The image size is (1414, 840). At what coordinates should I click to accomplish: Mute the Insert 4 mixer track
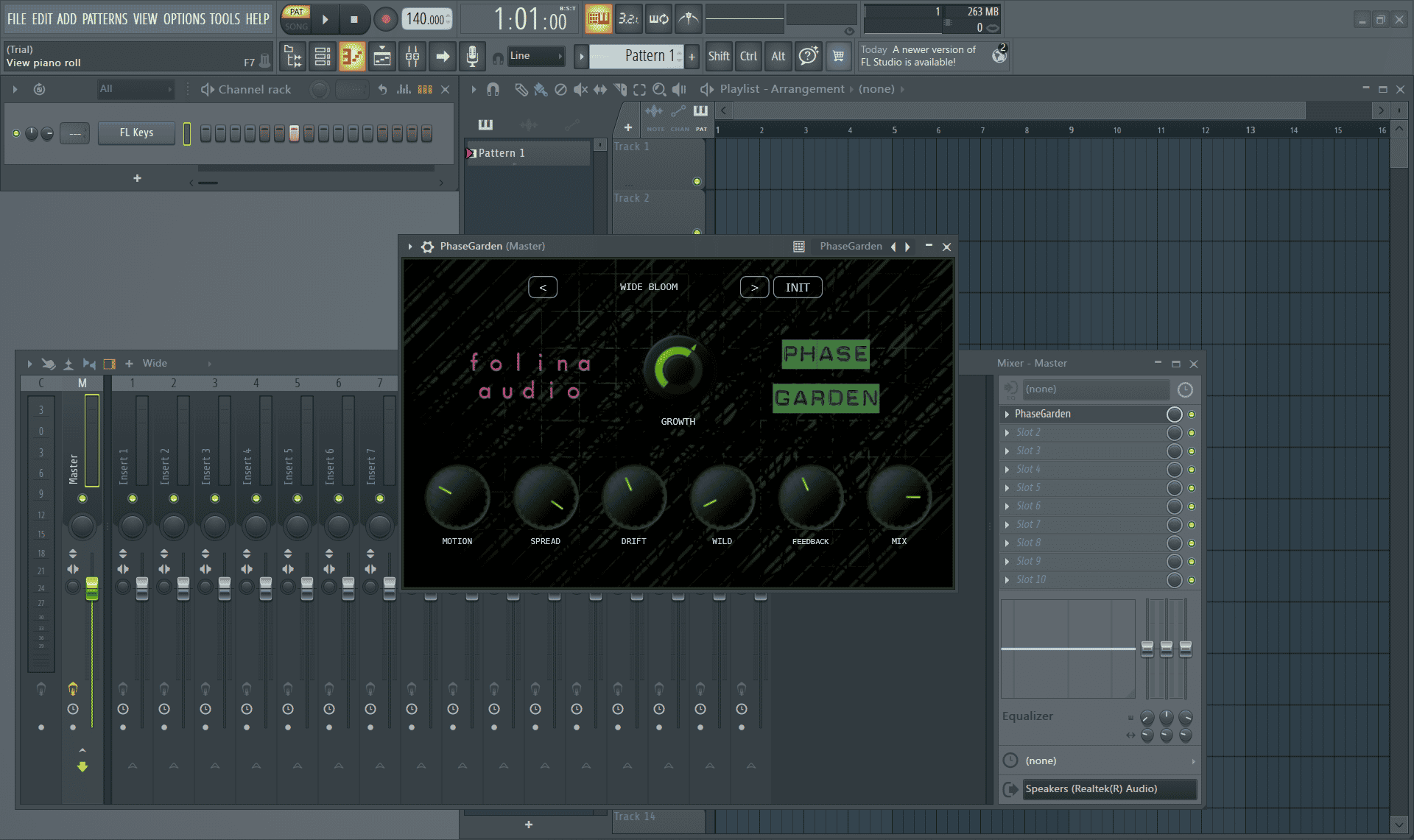(x=256, y=498)
